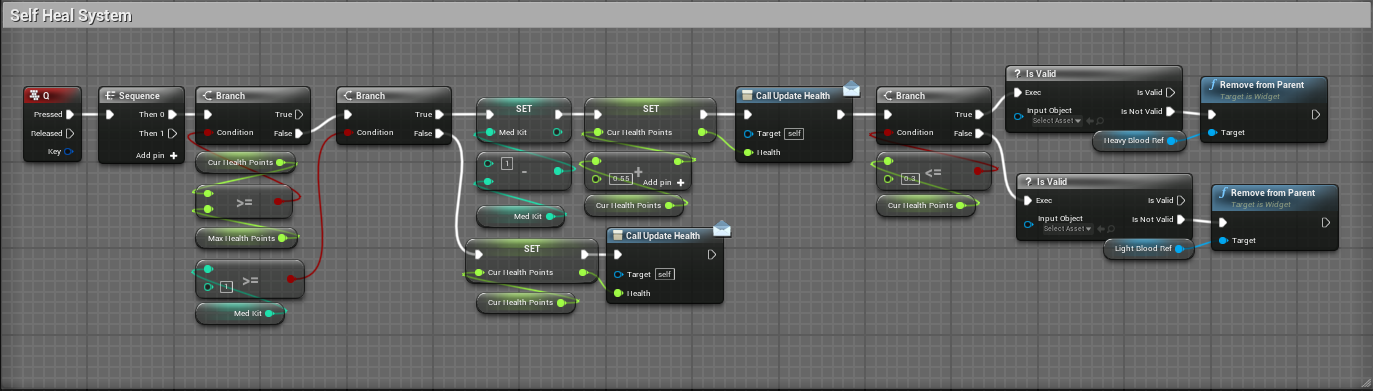Click the 1 value field on the subtract node

[506, 163]
